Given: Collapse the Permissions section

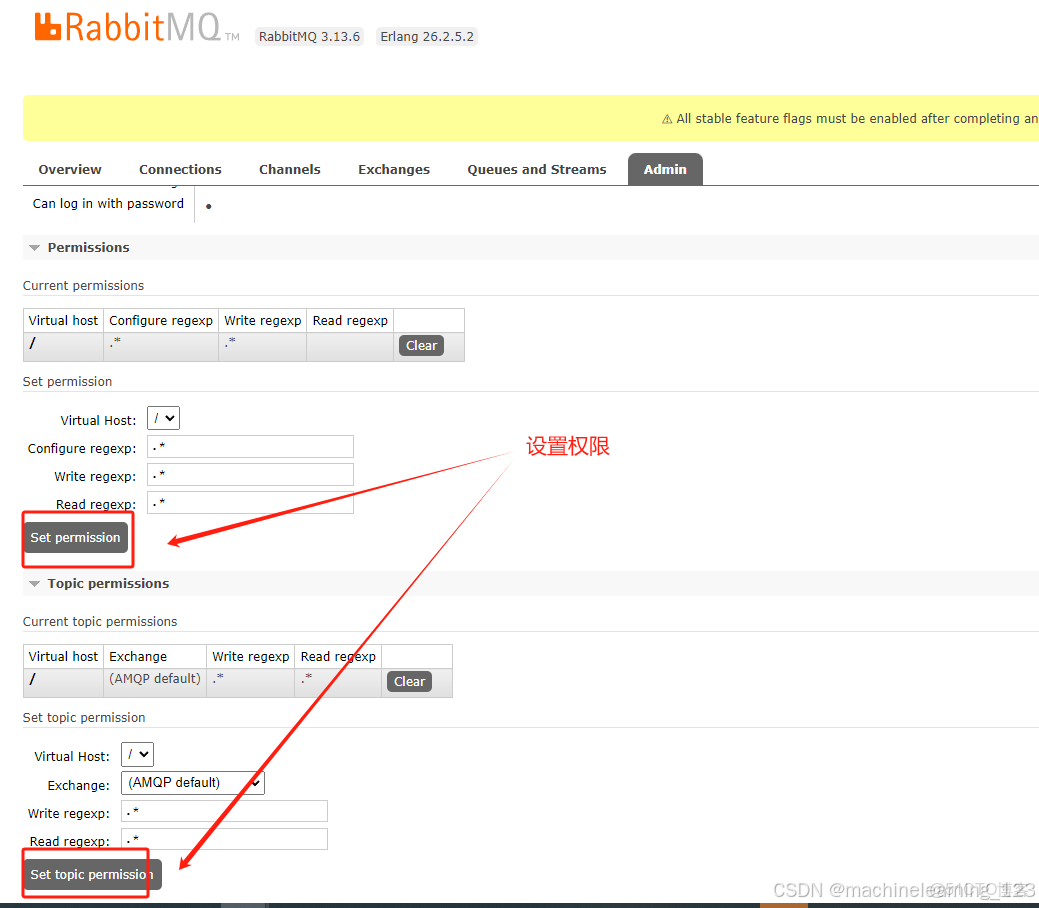Looking at the screenshot, I should [34, 247].
